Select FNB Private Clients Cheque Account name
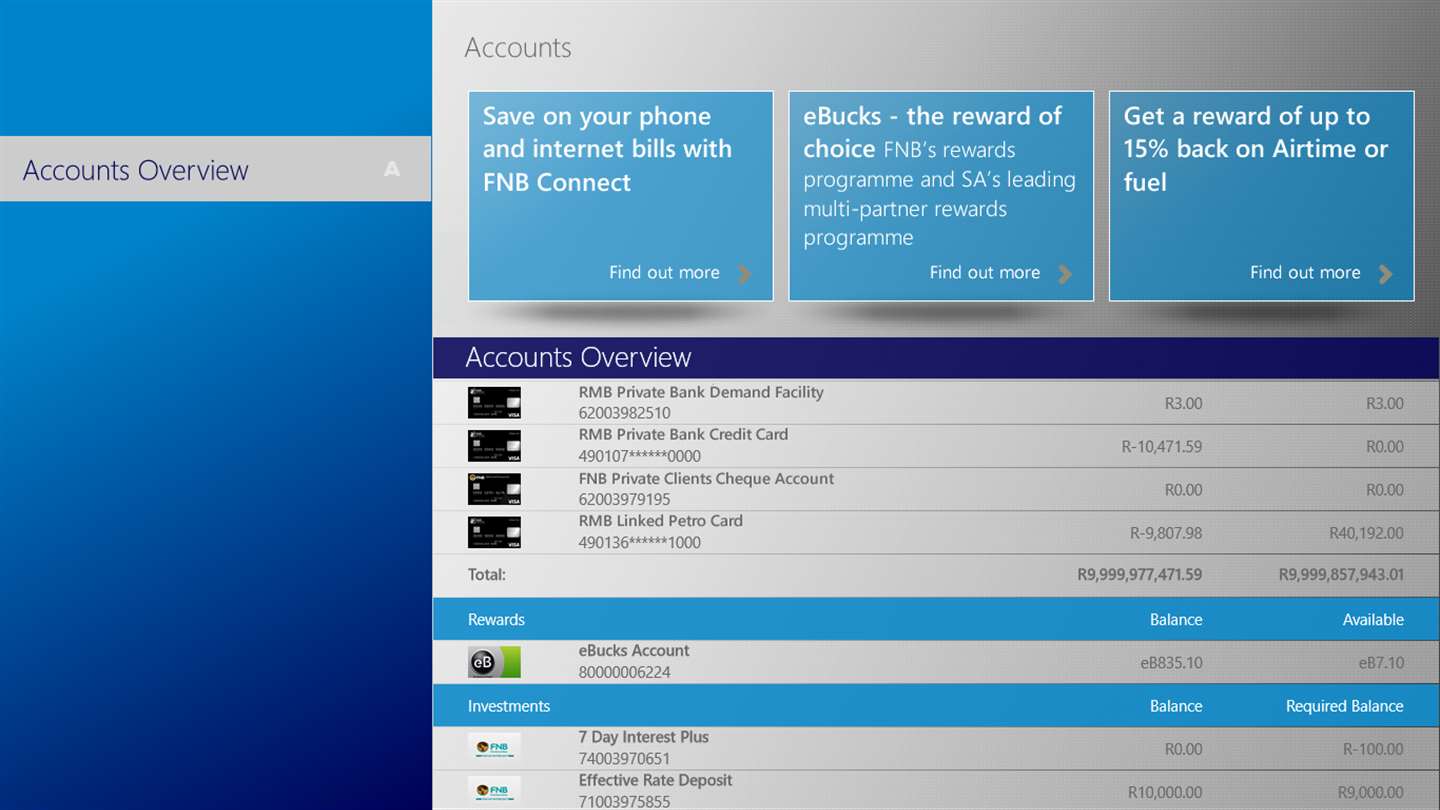Viewport: 1440px width, 810px height. 706,479
